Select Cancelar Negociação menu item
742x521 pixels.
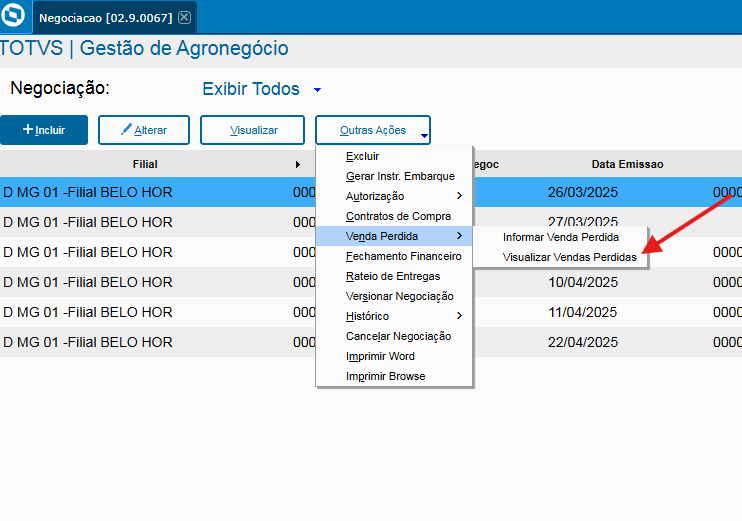tap(394, 336)
